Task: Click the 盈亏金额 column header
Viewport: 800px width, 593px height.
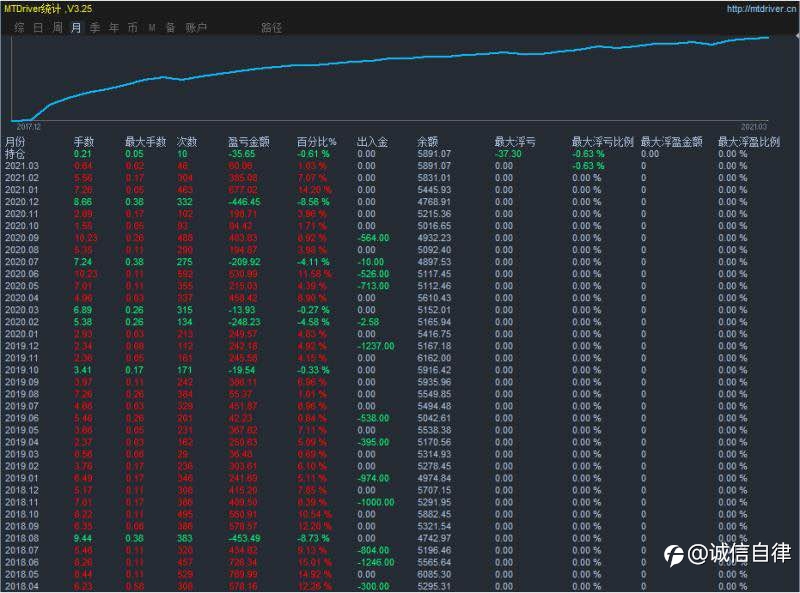Action: click(249, 142)
